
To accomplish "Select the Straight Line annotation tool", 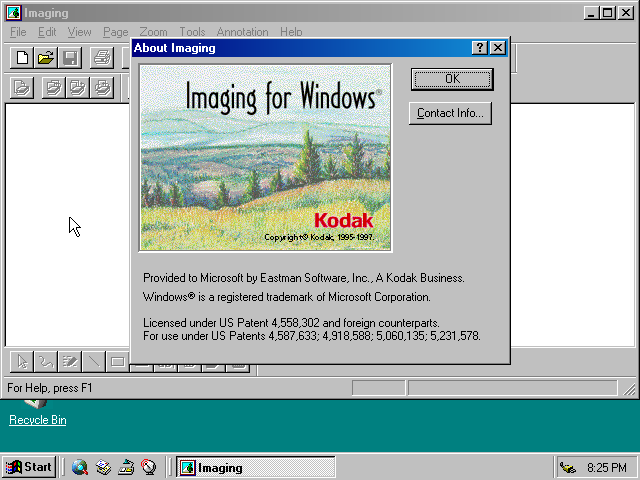I will pyautogui.click(x=94, y=362).
